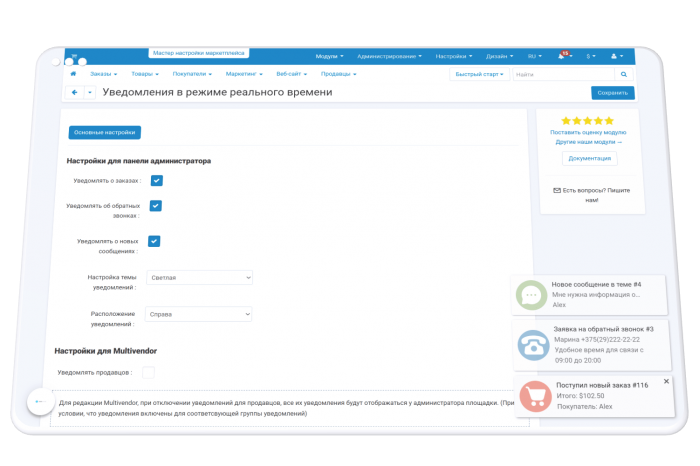Viewport: 700px width, 466px height.
Task: Open the 'Администрирование' menu
Action: (389, 56)
